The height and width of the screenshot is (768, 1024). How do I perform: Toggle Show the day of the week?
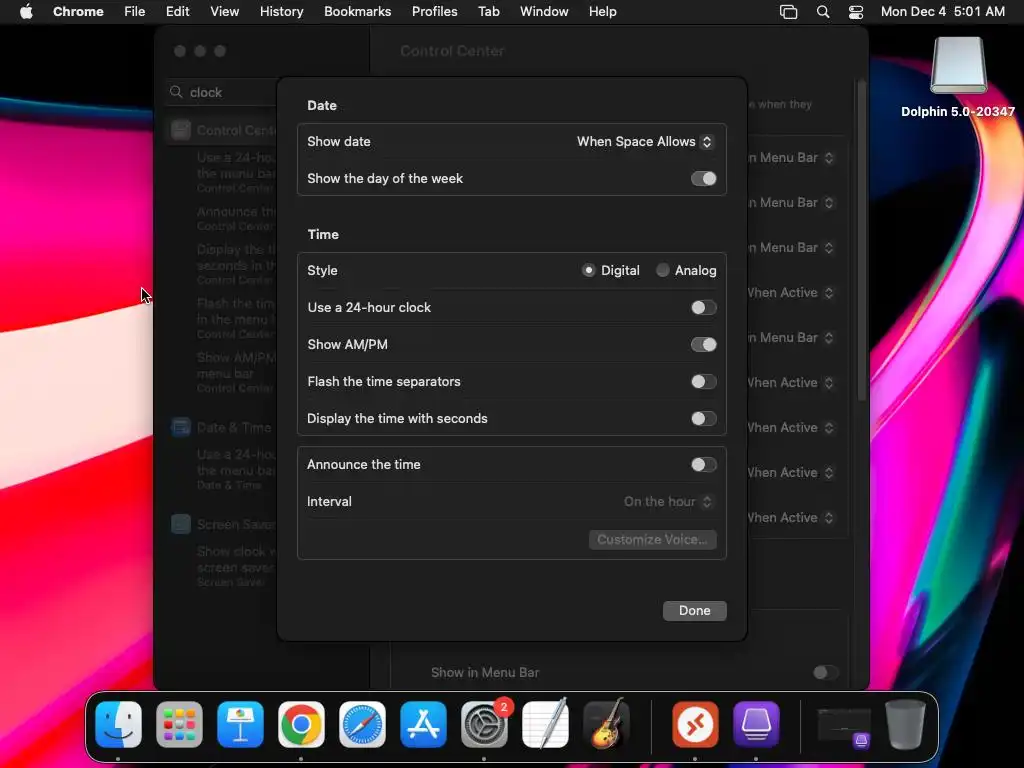(x=703, y=178)
